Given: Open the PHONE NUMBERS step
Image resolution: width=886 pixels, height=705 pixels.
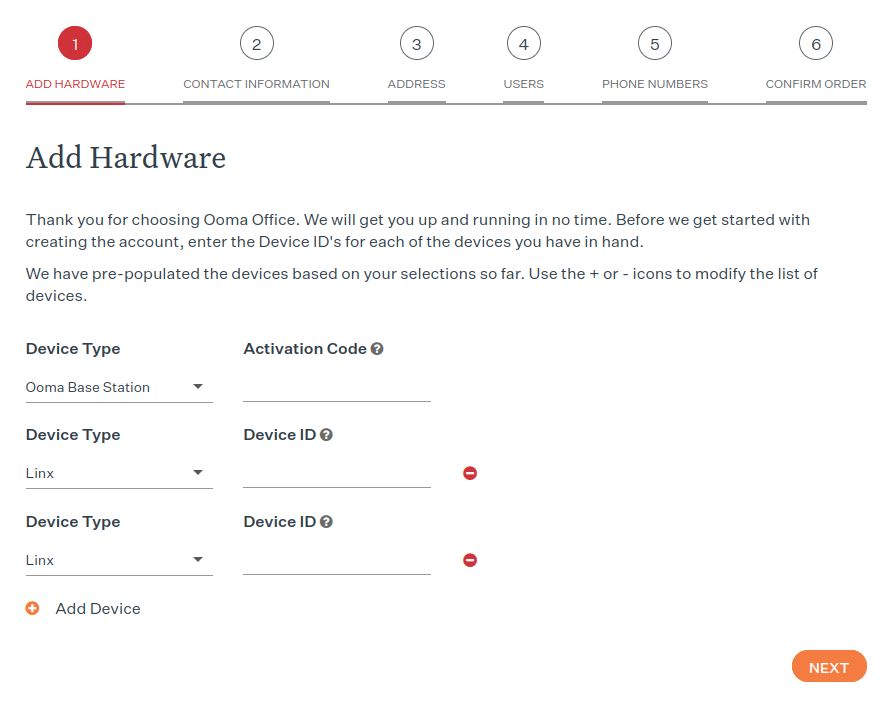Looking at the screenshot, I should click(x=654, y=84).
